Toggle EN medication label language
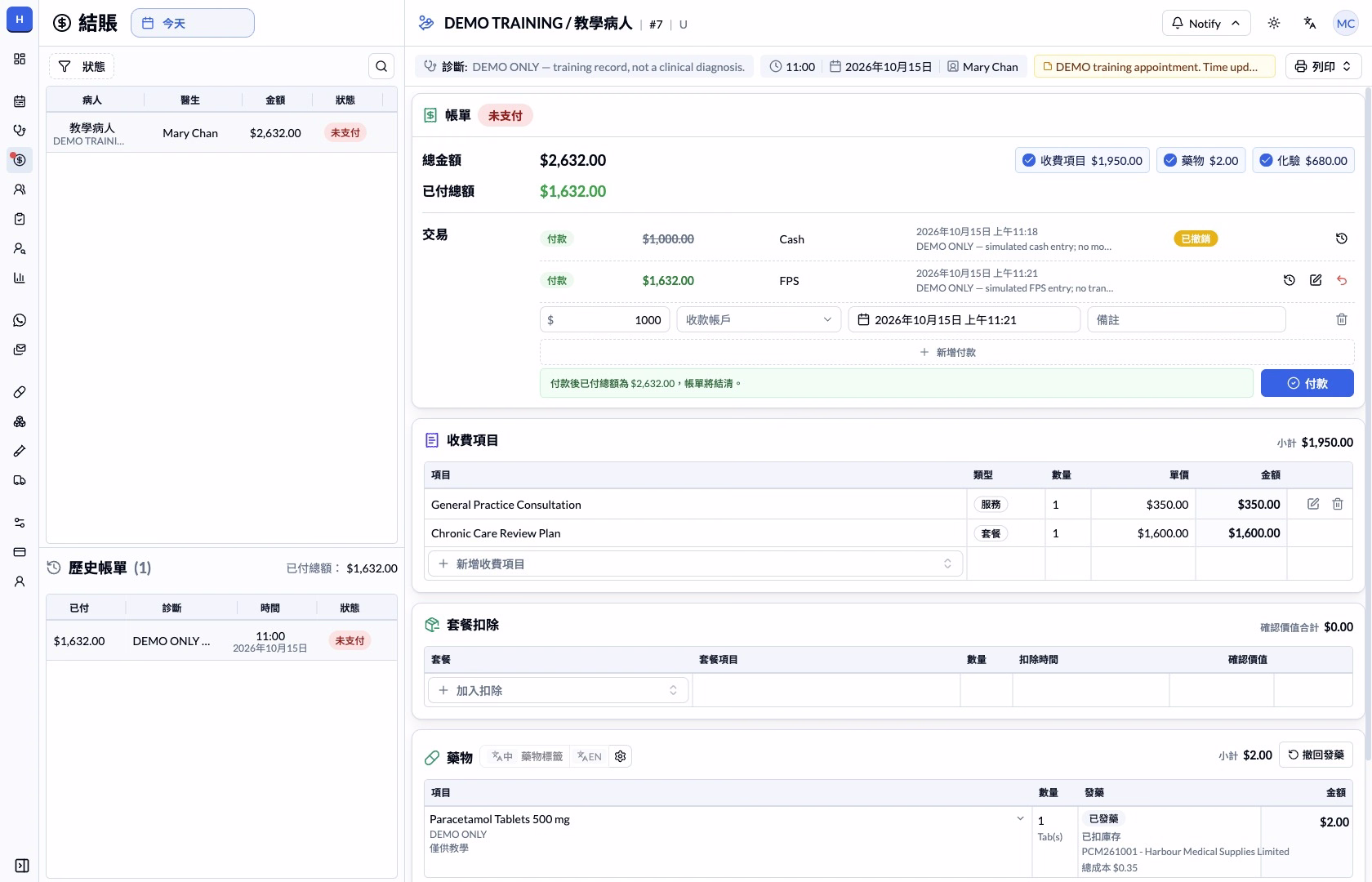The image size is (1372, 882). [x=589, y=756]
